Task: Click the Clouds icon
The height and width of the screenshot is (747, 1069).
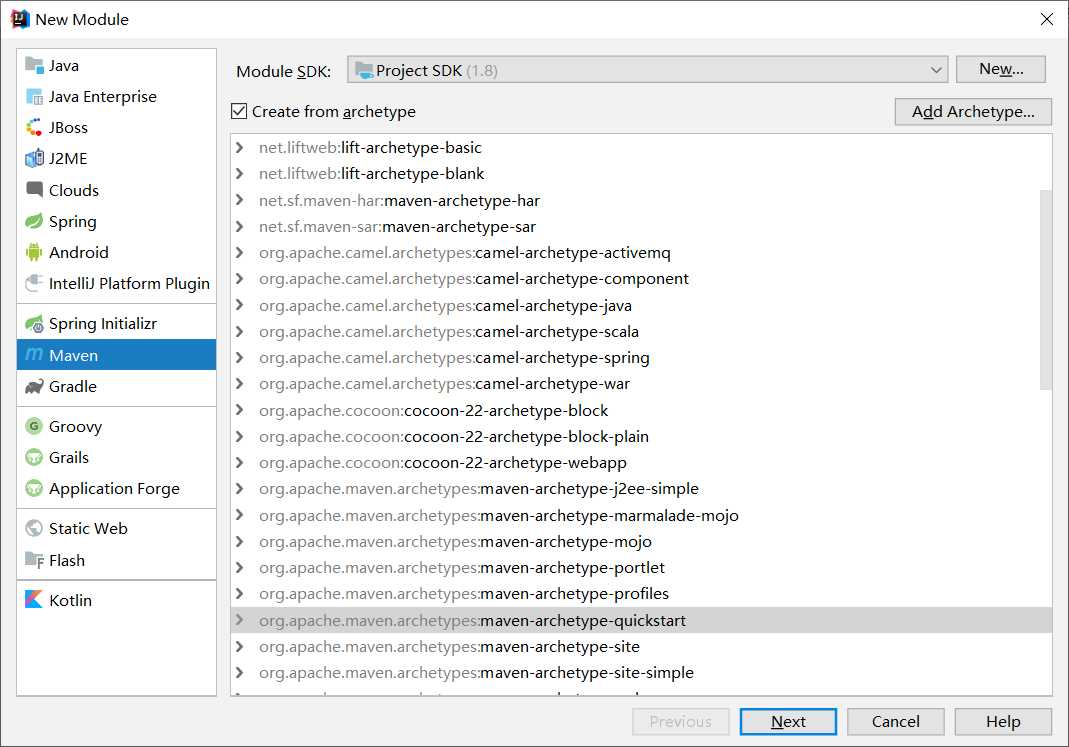Action: click(x=33, y=189)
